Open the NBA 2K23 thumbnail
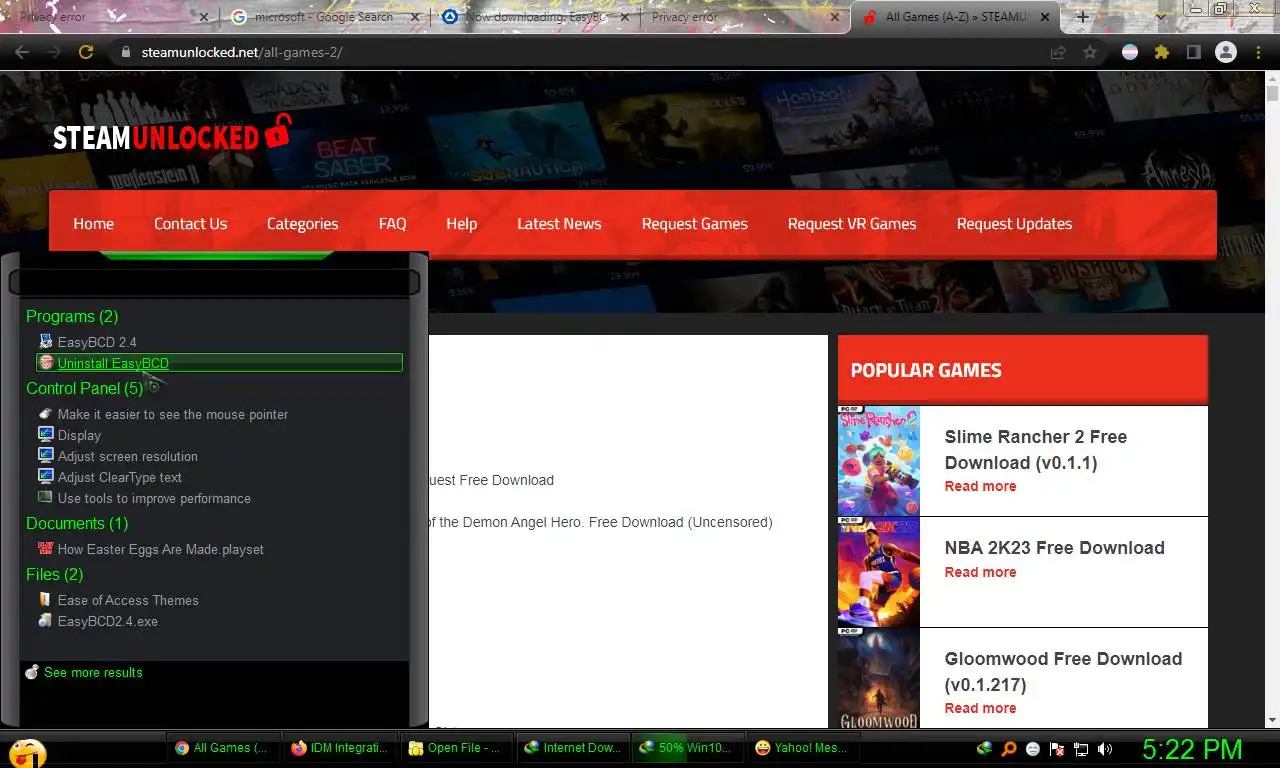Image resolution: width=1280 pixels, height=768 pixels. 879,572
